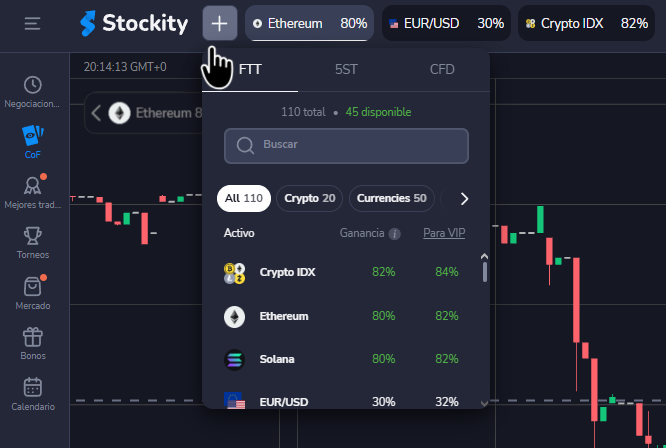Open Calendario in sidebar
This screenshot has height=448, width=666.
(x=33, y=394)
